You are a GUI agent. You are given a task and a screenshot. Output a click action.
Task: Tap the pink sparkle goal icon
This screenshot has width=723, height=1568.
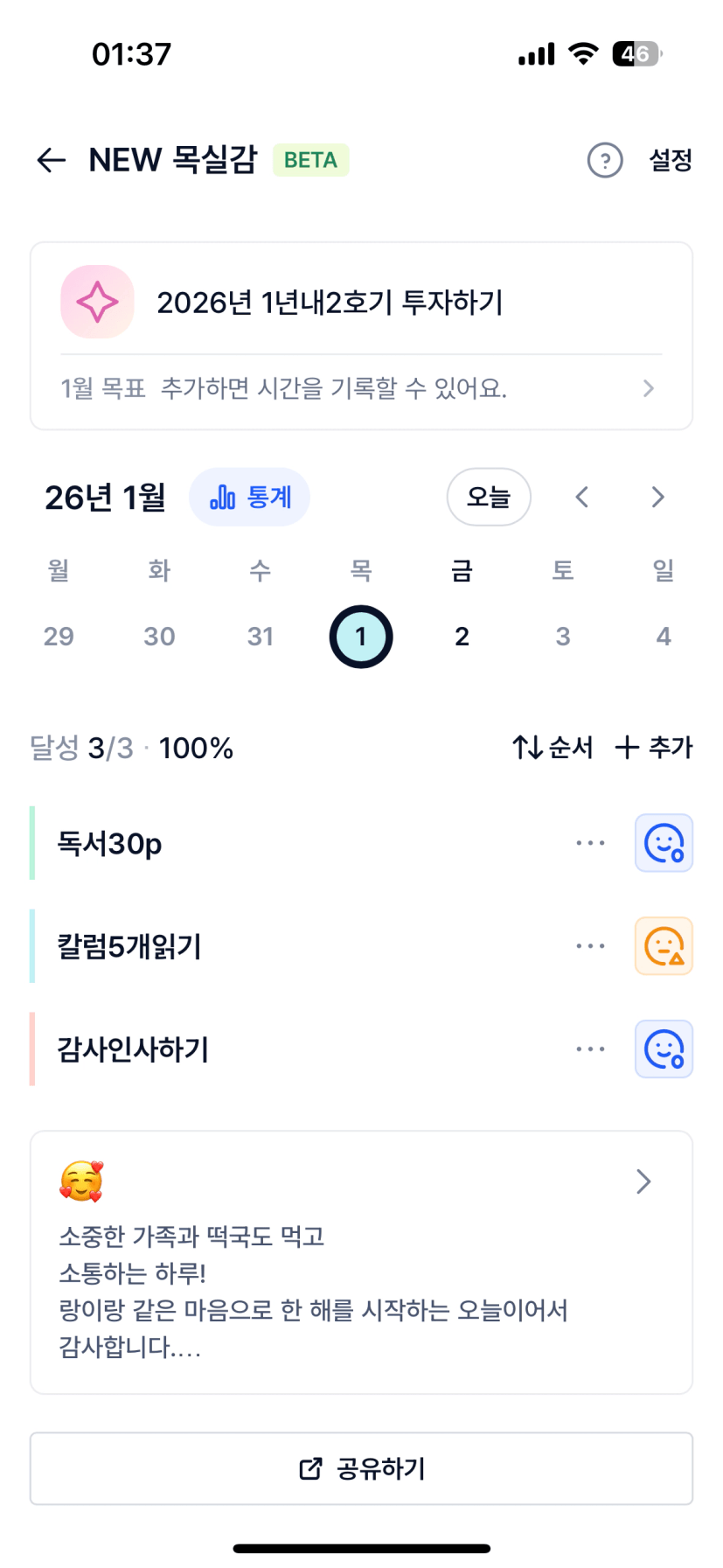(x=97, y=302)
